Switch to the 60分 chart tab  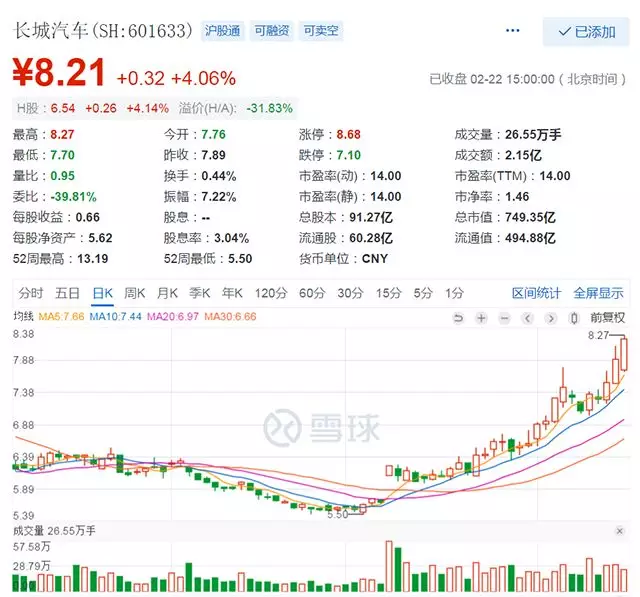pyautogui.click(x=312, y=293)
